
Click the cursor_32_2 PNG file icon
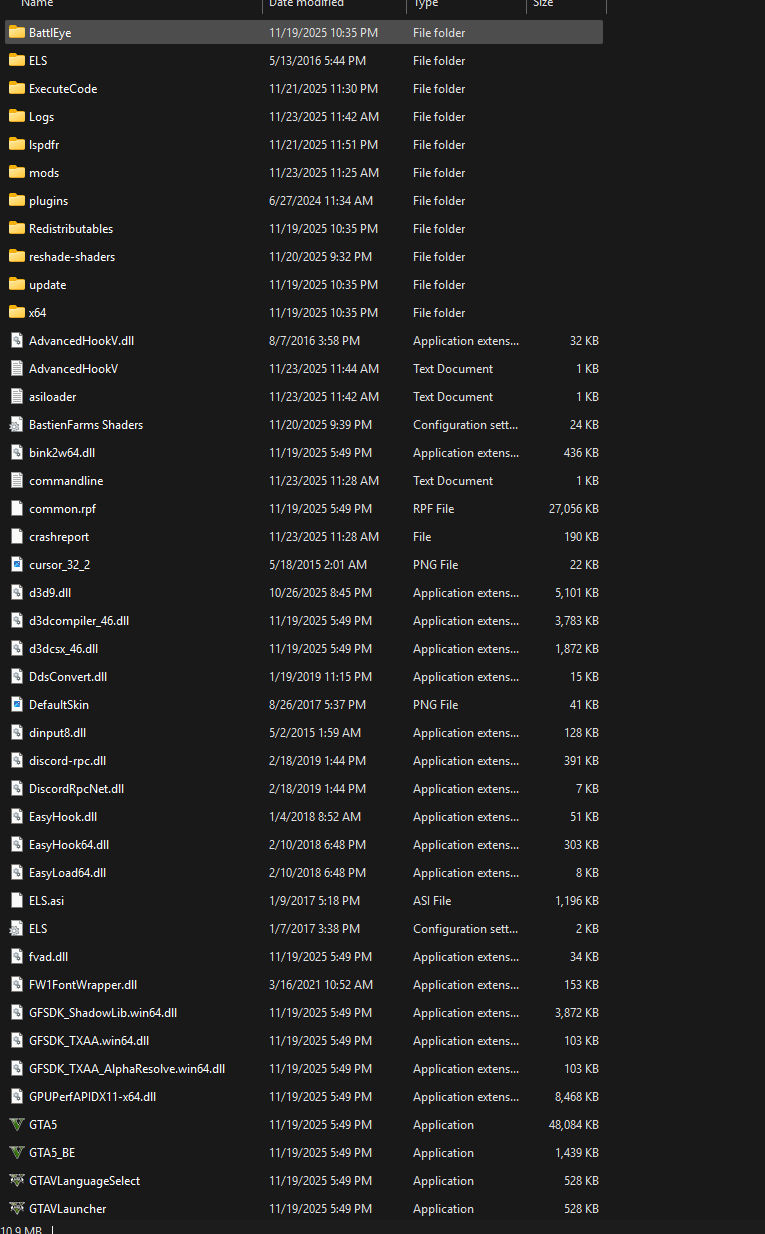[17, 564]
